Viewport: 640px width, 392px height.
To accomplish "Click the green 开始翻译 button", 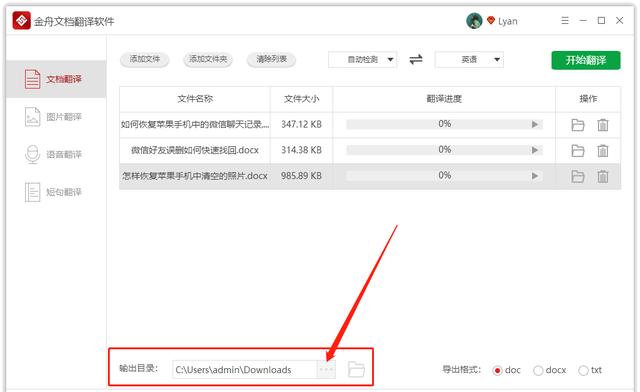I will [586, 60].
